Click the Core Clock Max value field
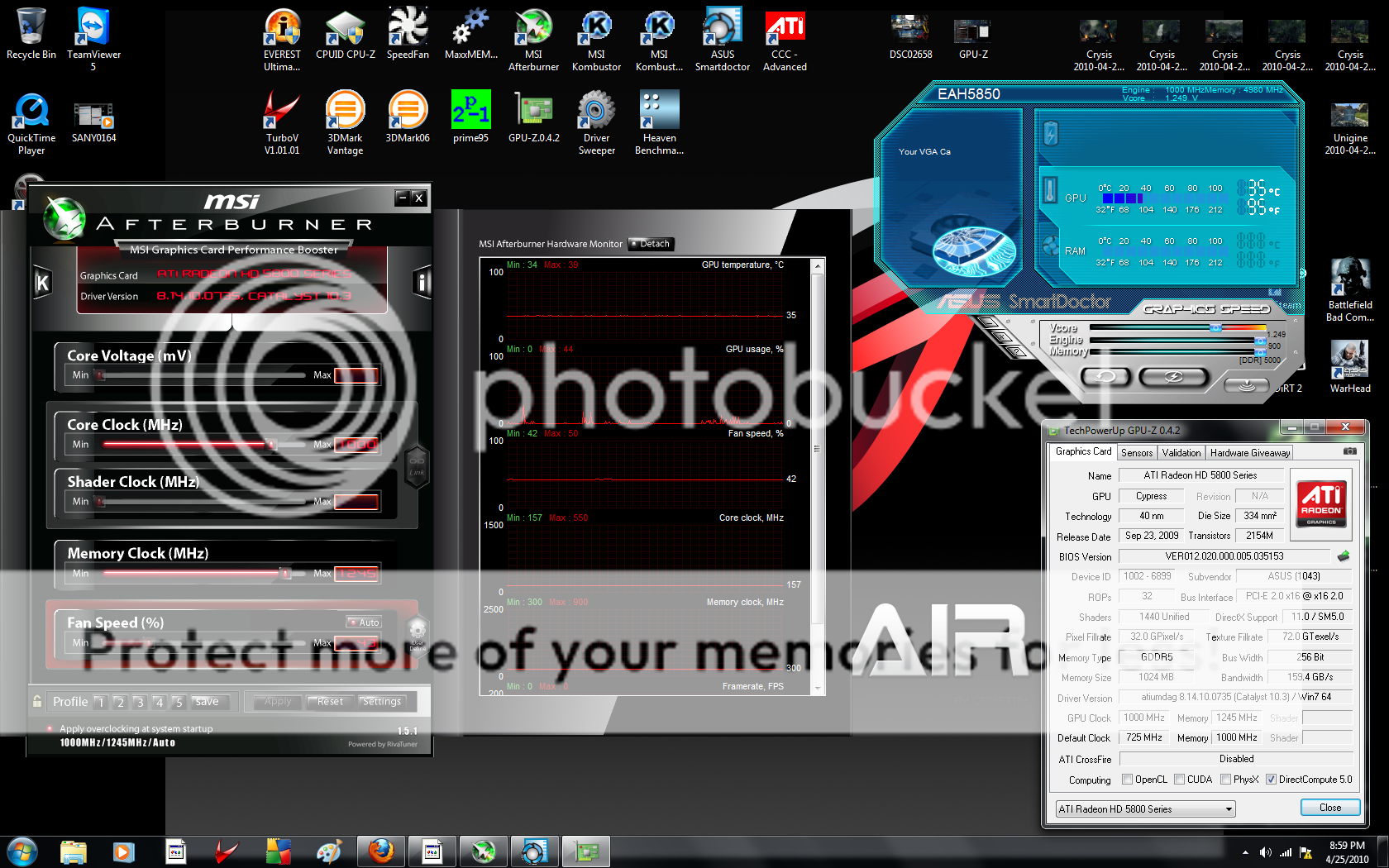 356,444
